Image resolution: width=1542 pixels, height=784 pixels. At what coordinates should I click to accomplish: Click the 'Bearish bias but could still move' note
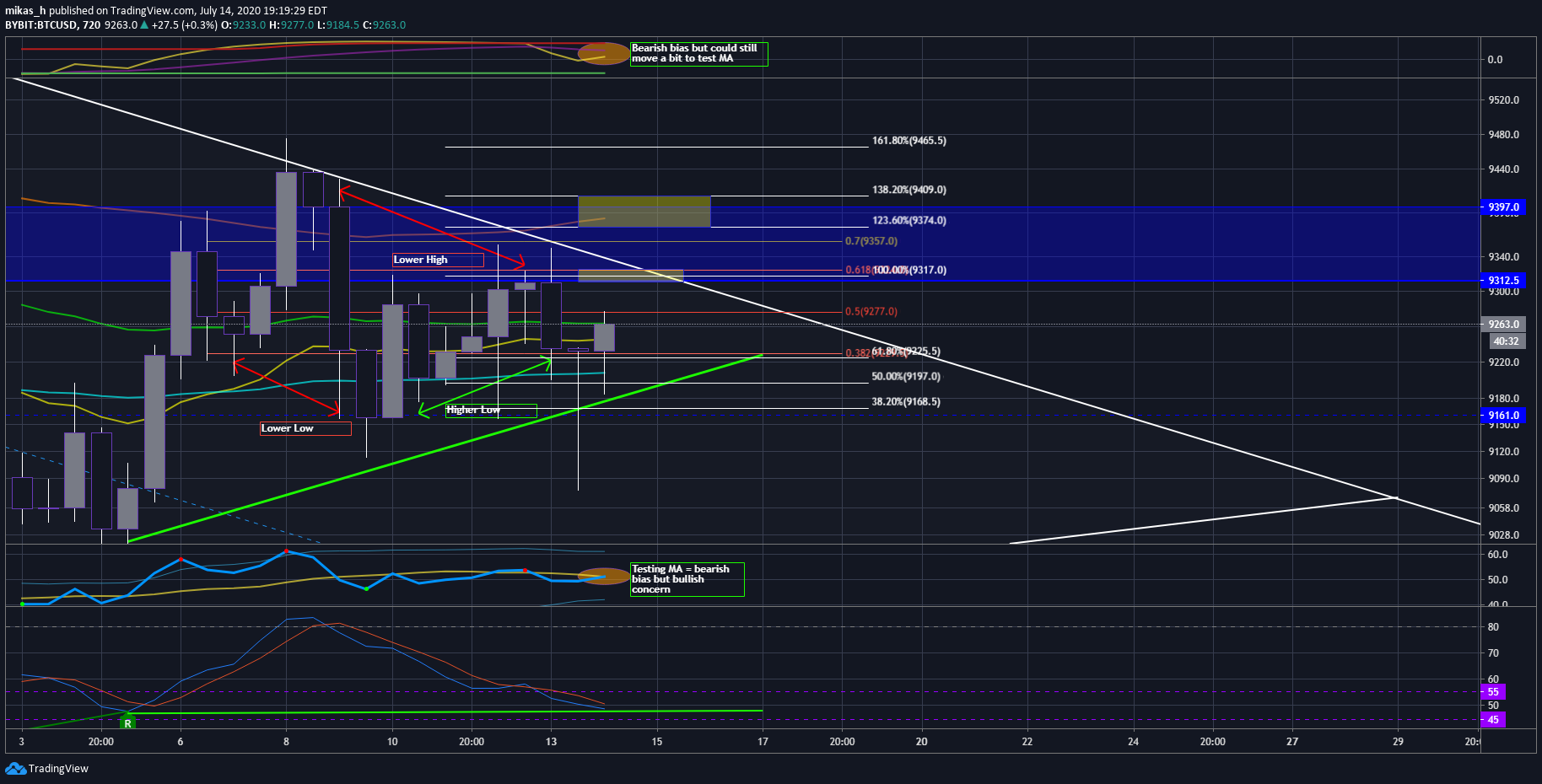click(x=698, y=54)
